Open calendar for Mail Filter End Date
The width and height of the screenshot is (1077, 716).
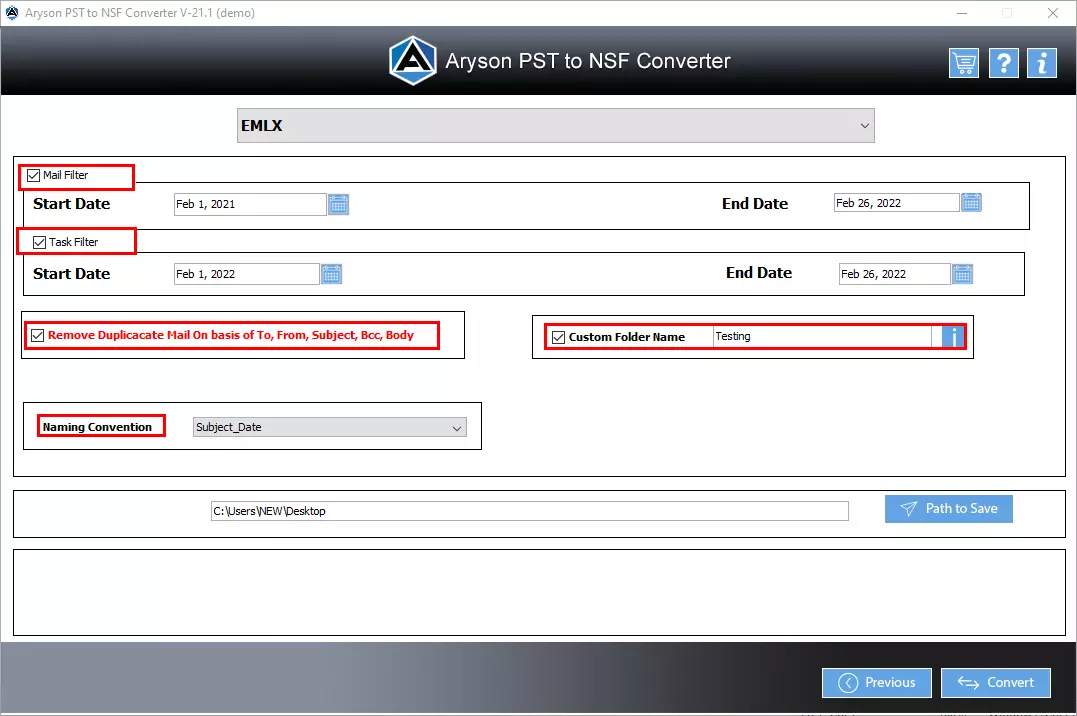(971, 203)
